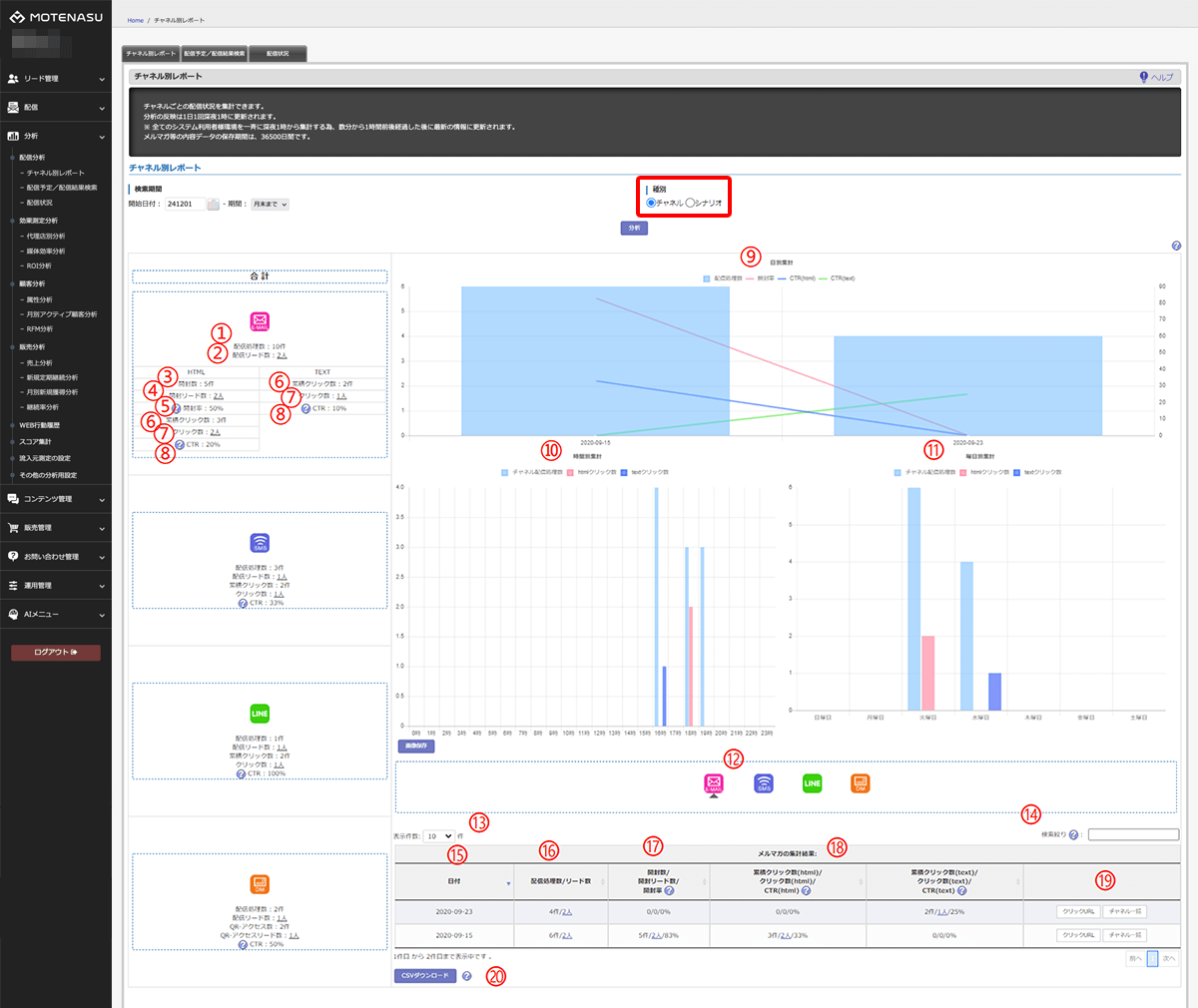This screenshot has width=1198, height=1008.
Task: Open the 期間 dropdown showing 月末まで
Action: [270, 205]
